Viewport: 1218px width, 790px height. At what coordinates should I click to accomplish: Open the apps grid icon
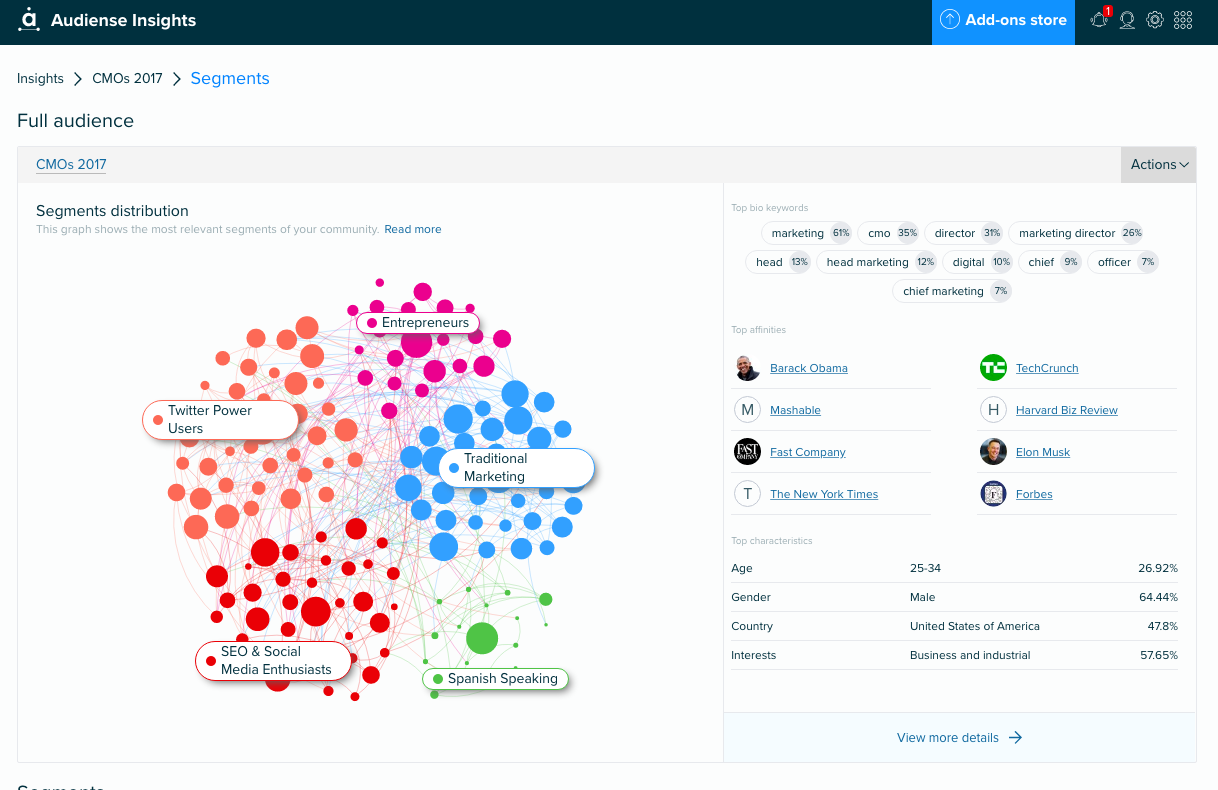[1183, 20]
